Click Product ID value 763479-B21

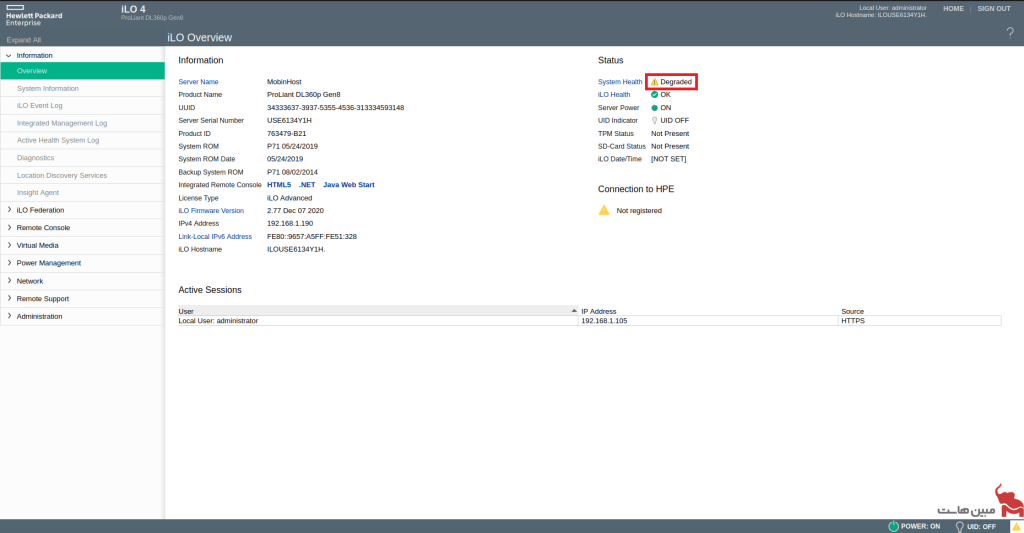tap(286, 133)
